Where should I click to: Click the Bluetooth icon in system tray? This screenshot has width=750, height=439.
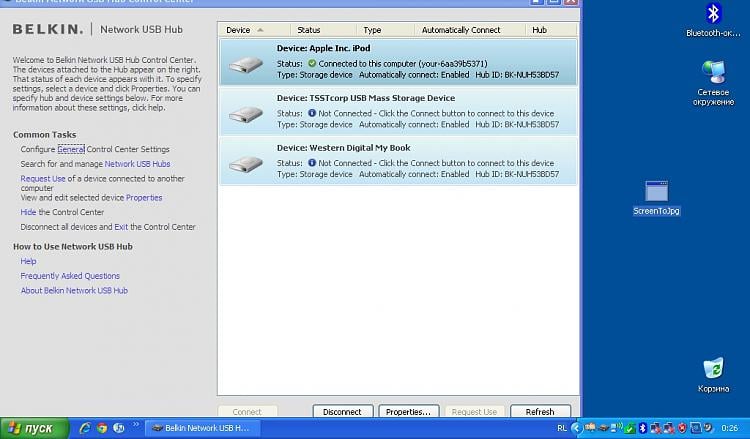click(x=642, y=428)
